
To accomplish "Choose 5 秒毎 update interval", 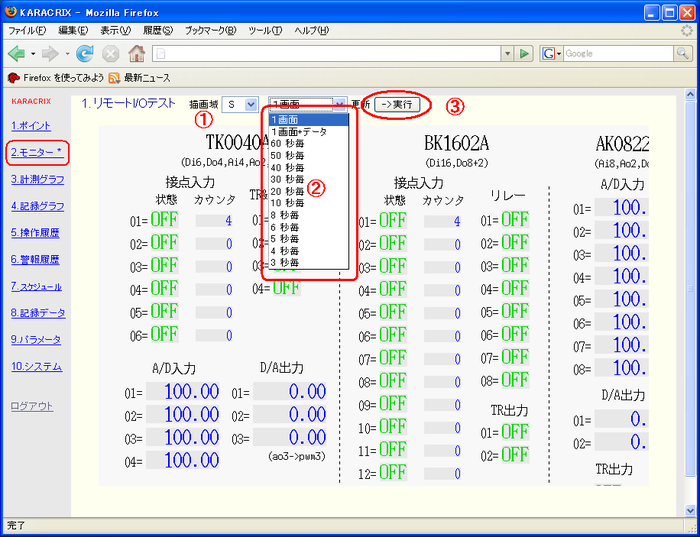I will pos(308,239).
